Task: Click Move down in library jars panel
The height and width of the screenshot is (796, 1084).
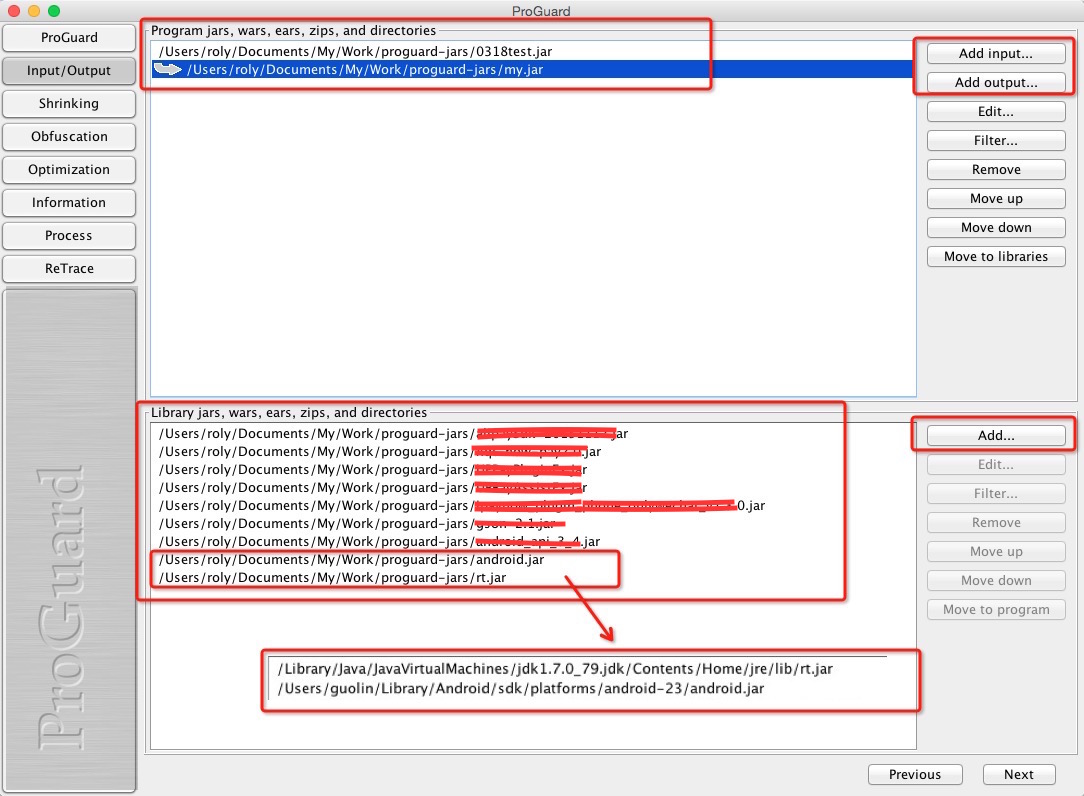Action: (996, 581)
